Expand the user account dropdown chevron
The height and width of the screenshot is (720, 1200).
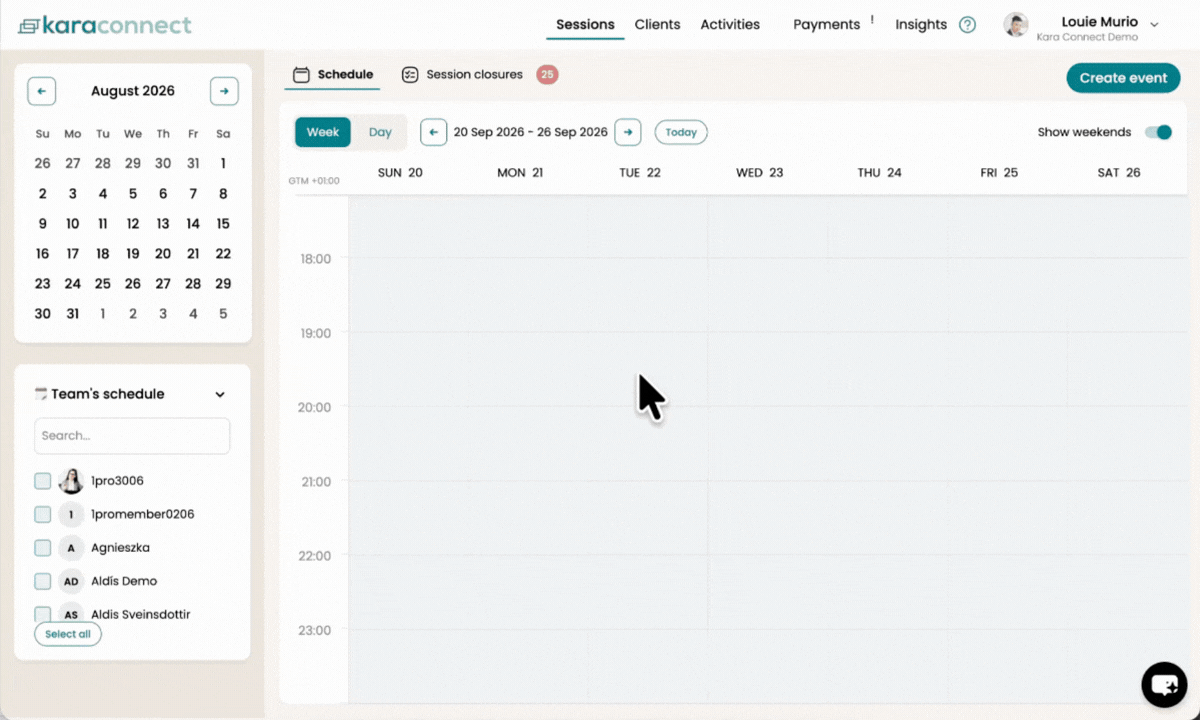(1155, 24)
